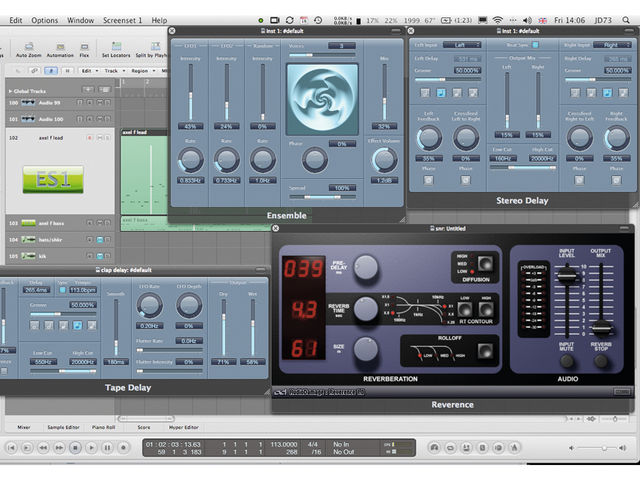Toggle Left Feedback Phase button in Stereo Delay
The height and width of the screenshot is (480, 640).
pyautogui.click(x=429, y=180)
